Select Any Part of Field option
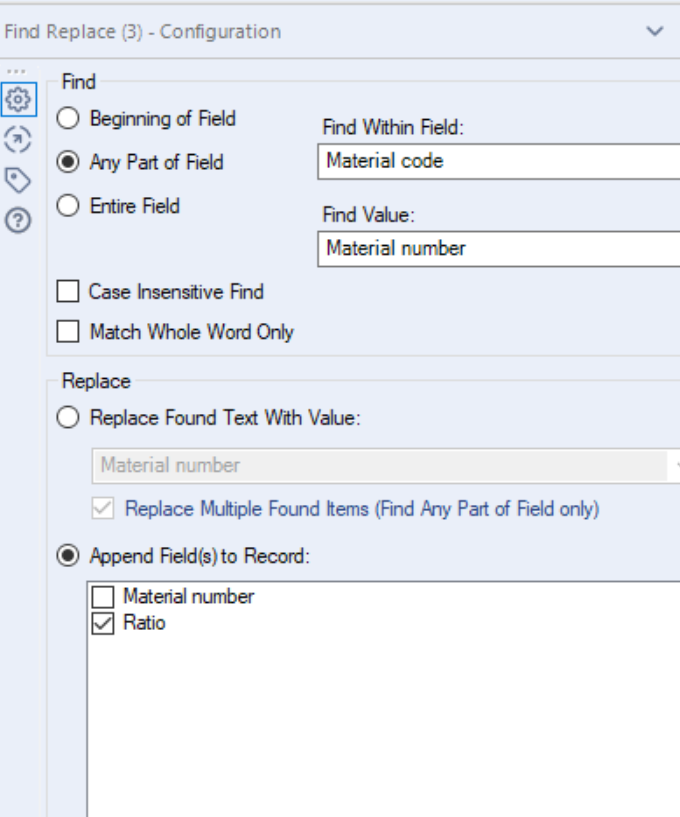680x817 pixels. coord(68,162)
